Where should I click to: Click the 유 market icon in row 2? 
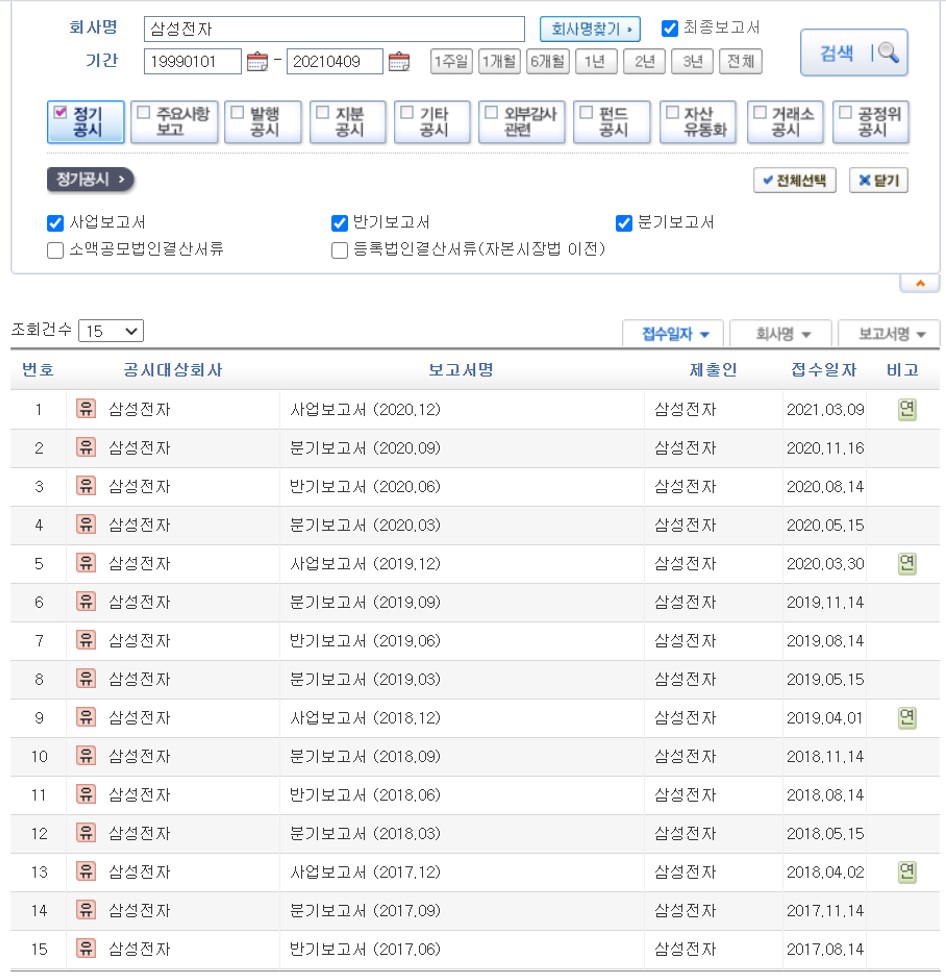click(x=86, y=447)
